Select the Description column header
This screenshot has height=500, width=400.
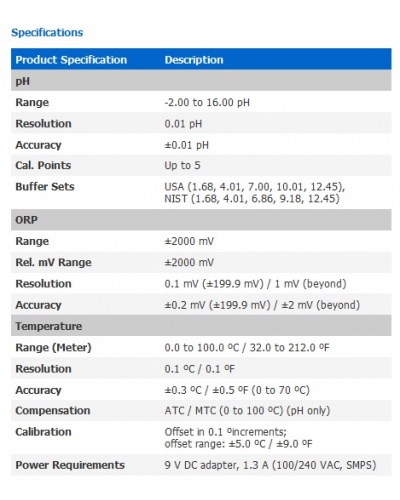click(194, 60)
